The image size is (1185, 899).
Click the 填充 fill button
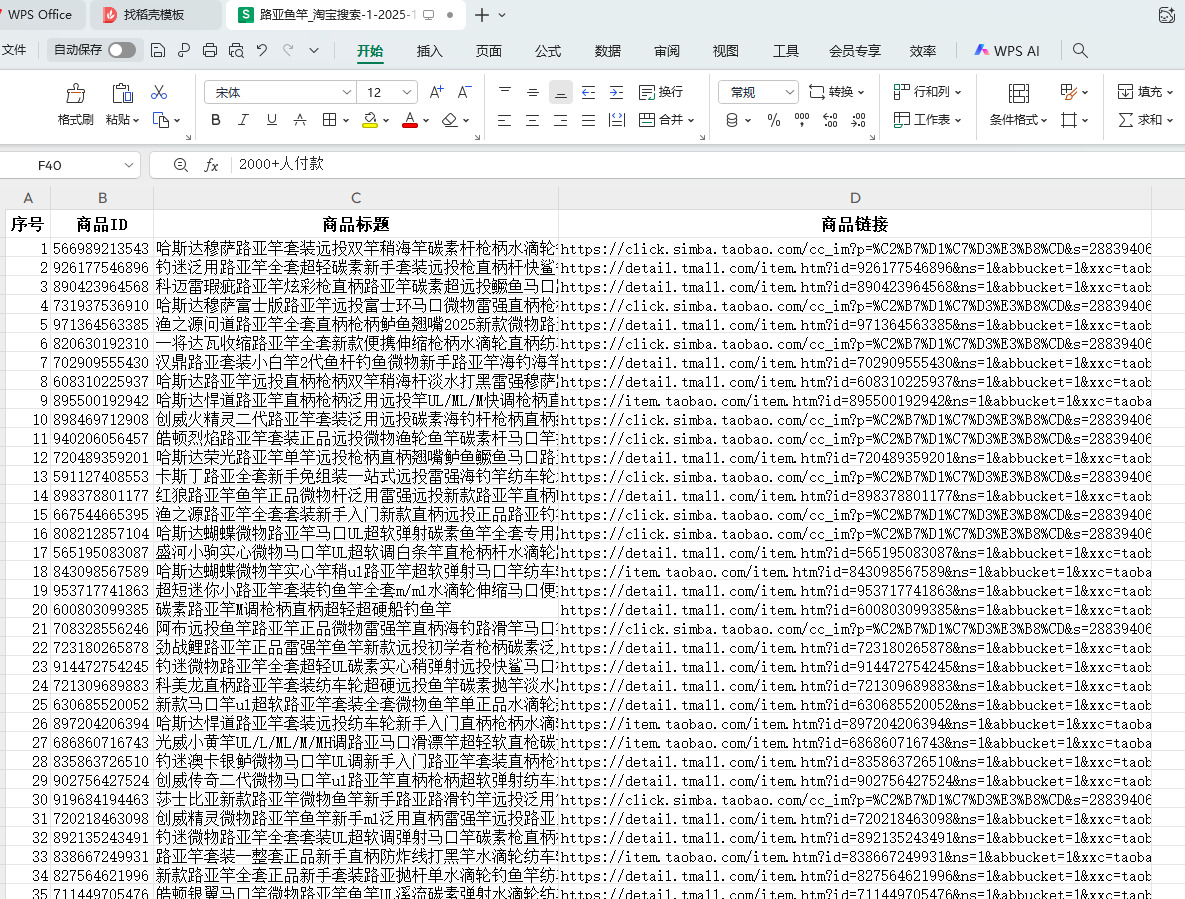point(1145,92)
